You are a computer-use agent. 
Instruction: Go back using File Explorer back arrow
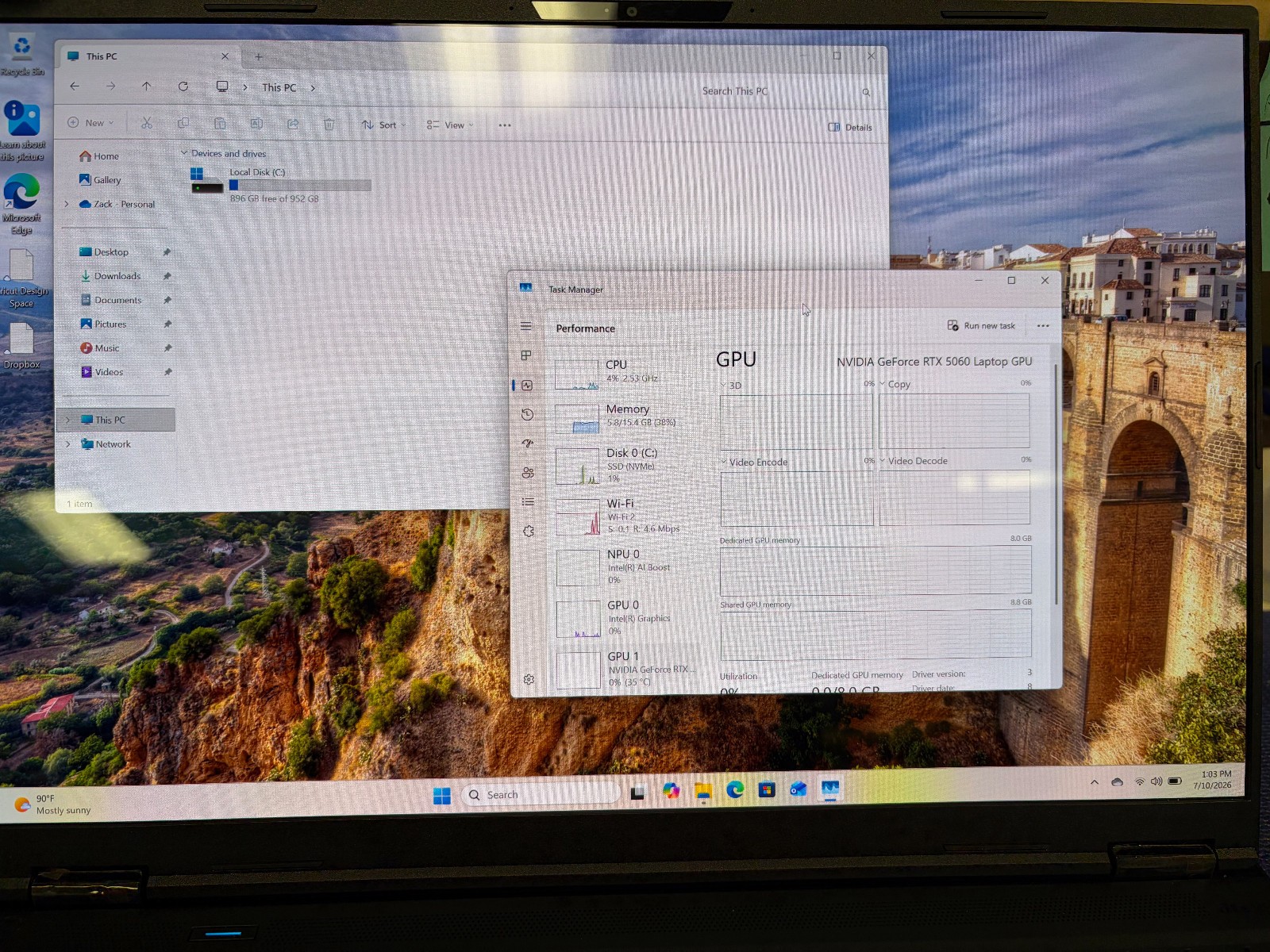point(75,86)
